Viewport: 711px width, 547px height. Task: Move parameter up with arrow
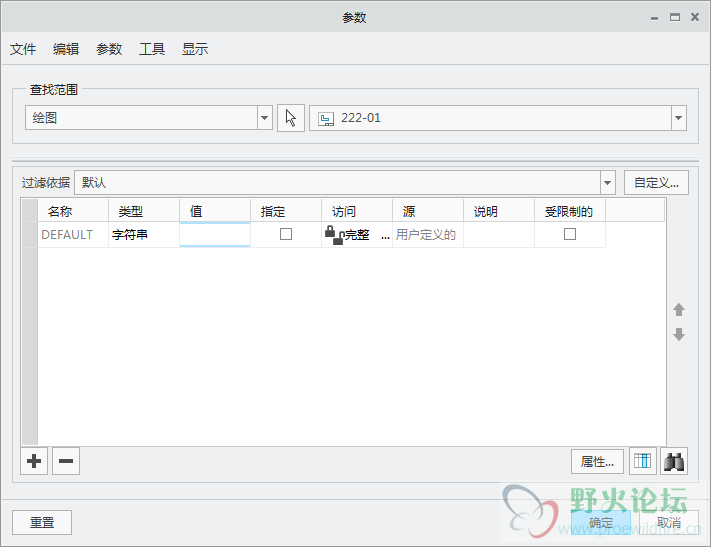tap(679, 310)
